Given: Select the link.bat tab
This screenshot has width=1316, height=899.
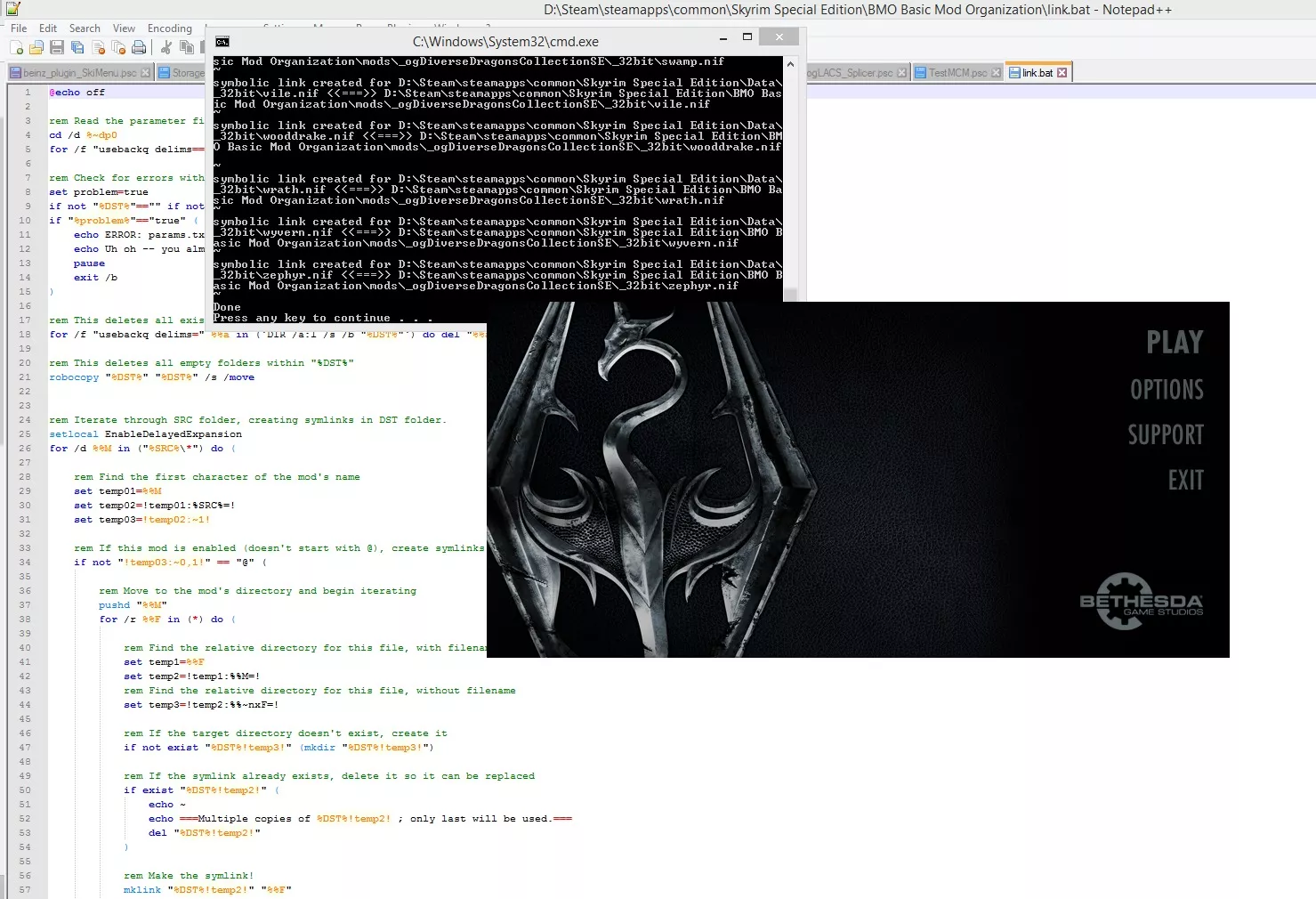Looking at the screenshot, I should [x=1037, y=73].
